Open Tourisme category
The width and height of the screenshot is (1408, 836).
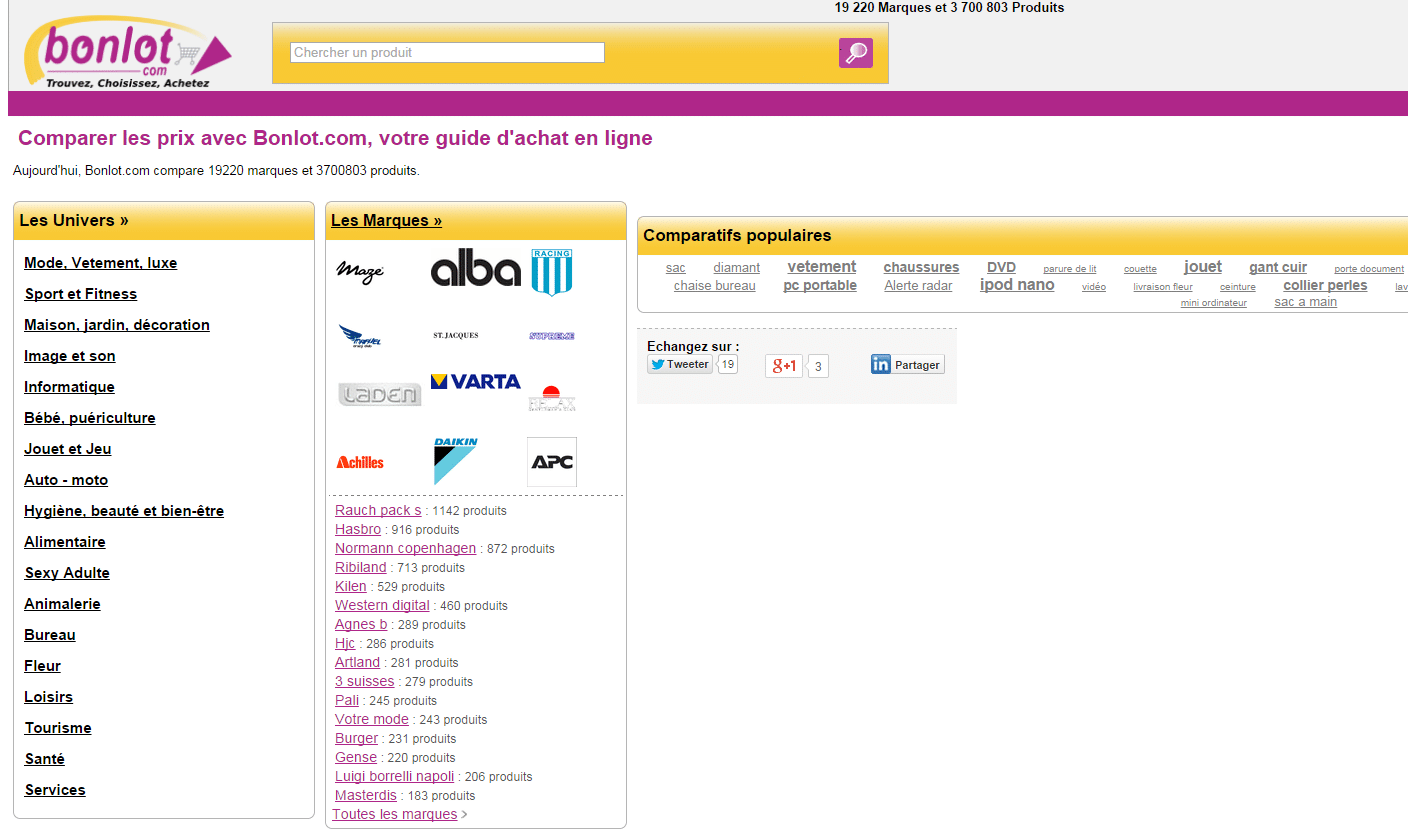pyautogui.click(x=58, y=728)
